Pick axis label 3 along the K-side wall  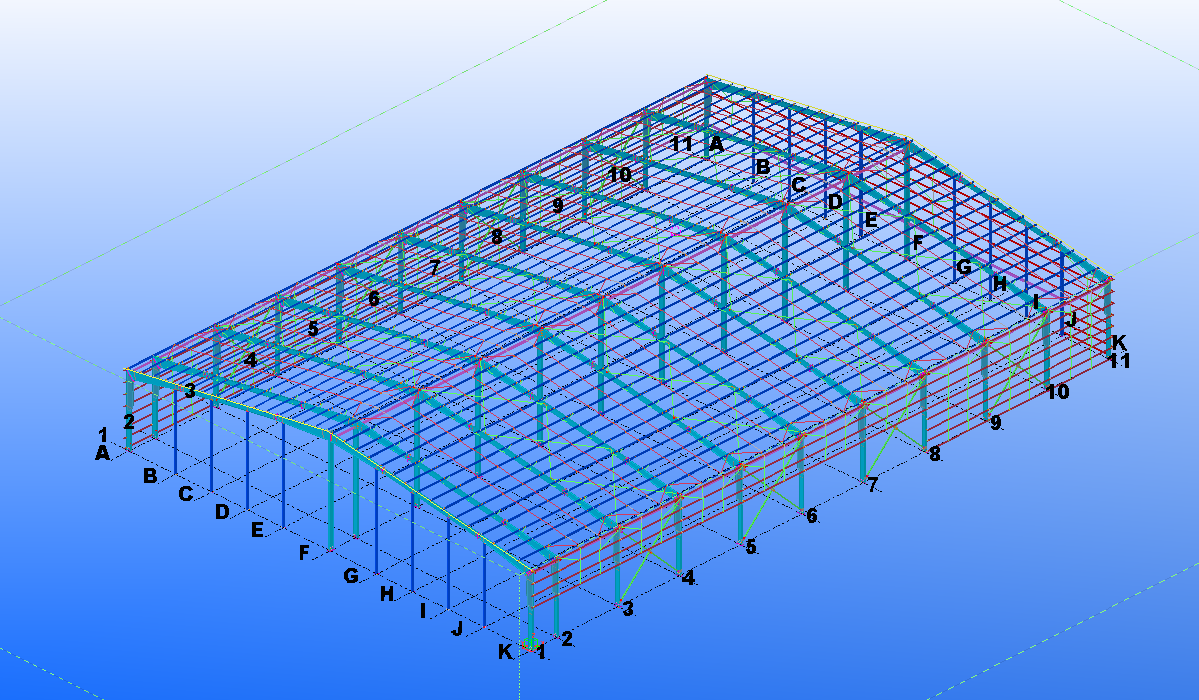[628, 609]
